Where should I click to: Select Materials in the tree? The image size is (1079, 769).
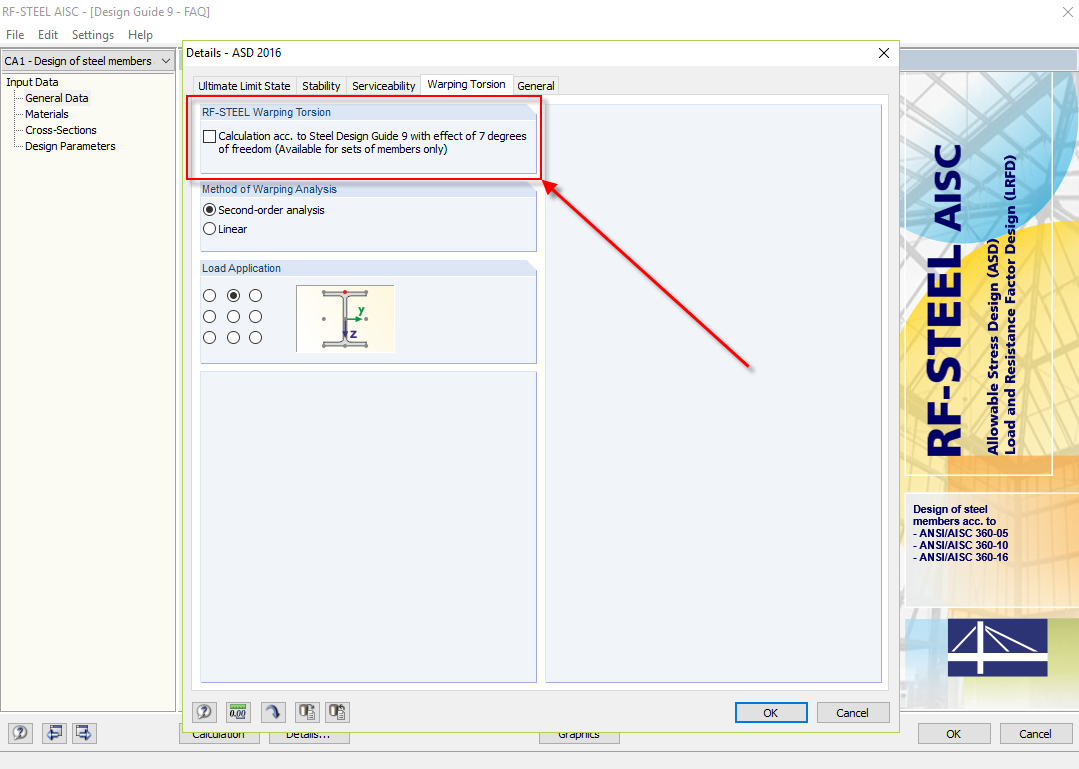47,114
